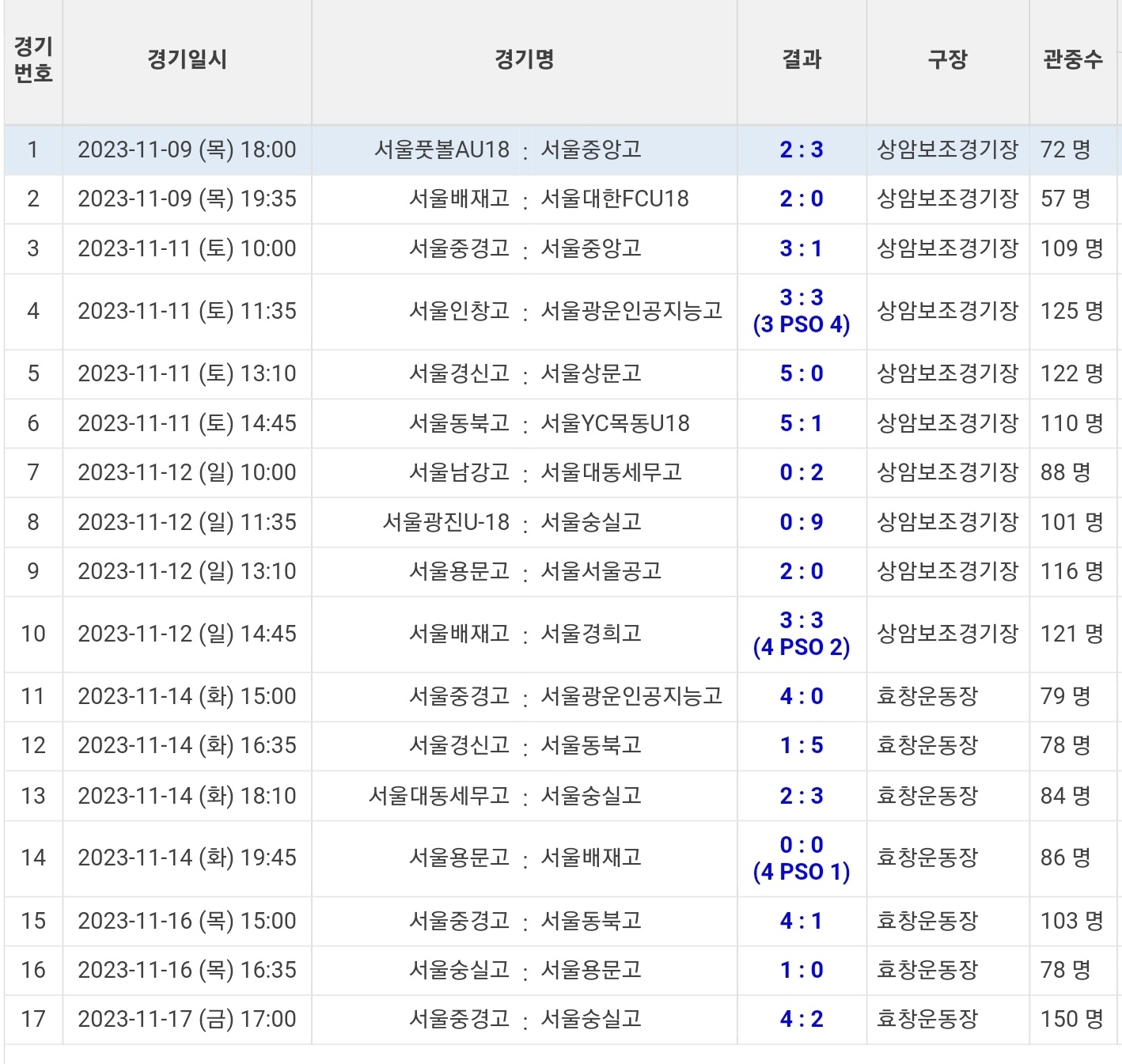
Task: Select the 2023-11-17 (금) 17:00 date cell
Action: pos(187,1019)
